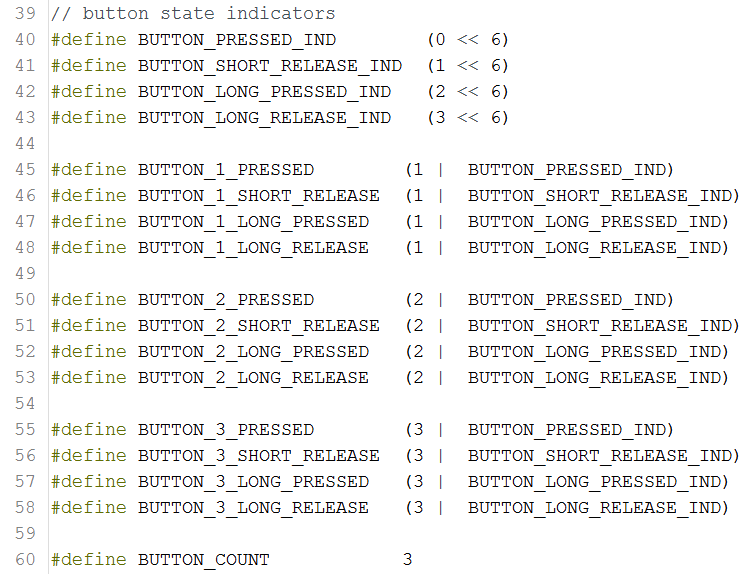
Task: Click BUTTON_LONG_RELEASE_IND reference on line 58
Action: [598, 508]
